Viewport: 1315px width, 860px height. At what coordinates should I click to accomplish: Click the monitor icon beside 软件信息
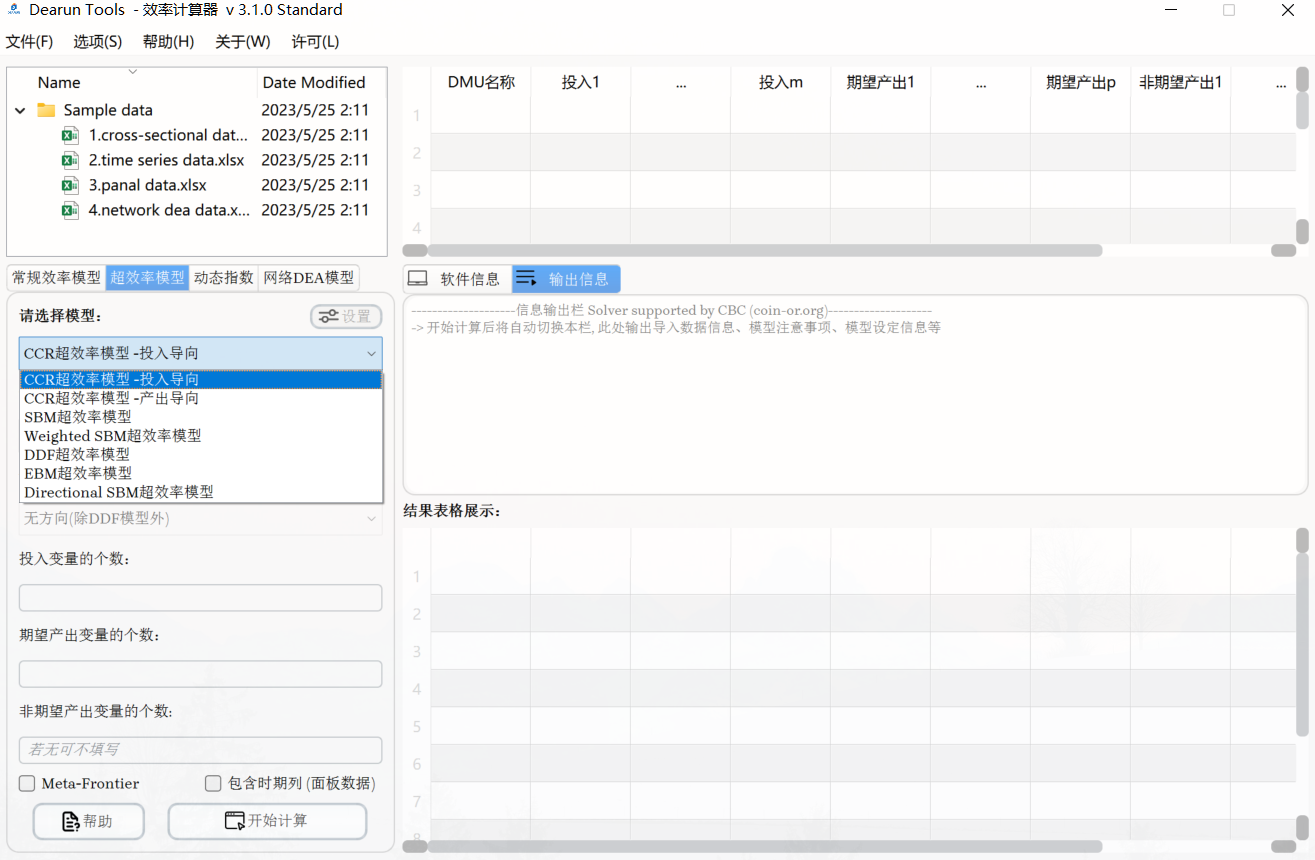pos(418,279)
